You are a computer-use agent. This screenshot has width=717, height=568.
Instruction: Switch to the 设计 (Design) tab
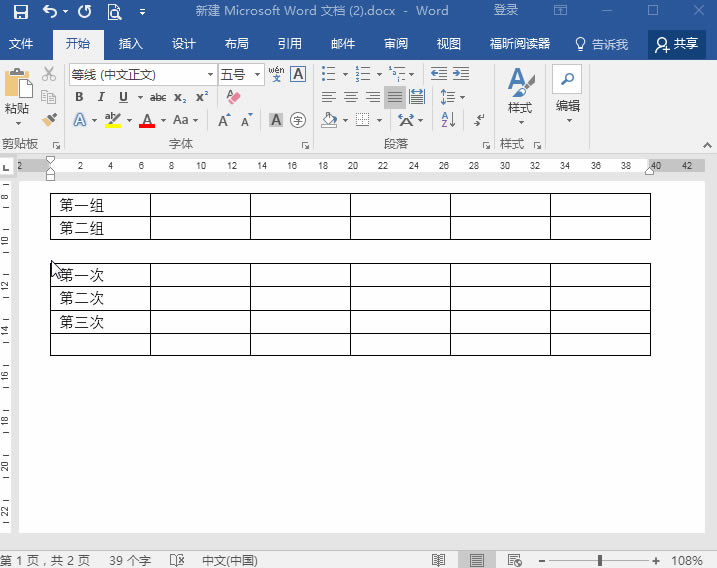[183, 43]
